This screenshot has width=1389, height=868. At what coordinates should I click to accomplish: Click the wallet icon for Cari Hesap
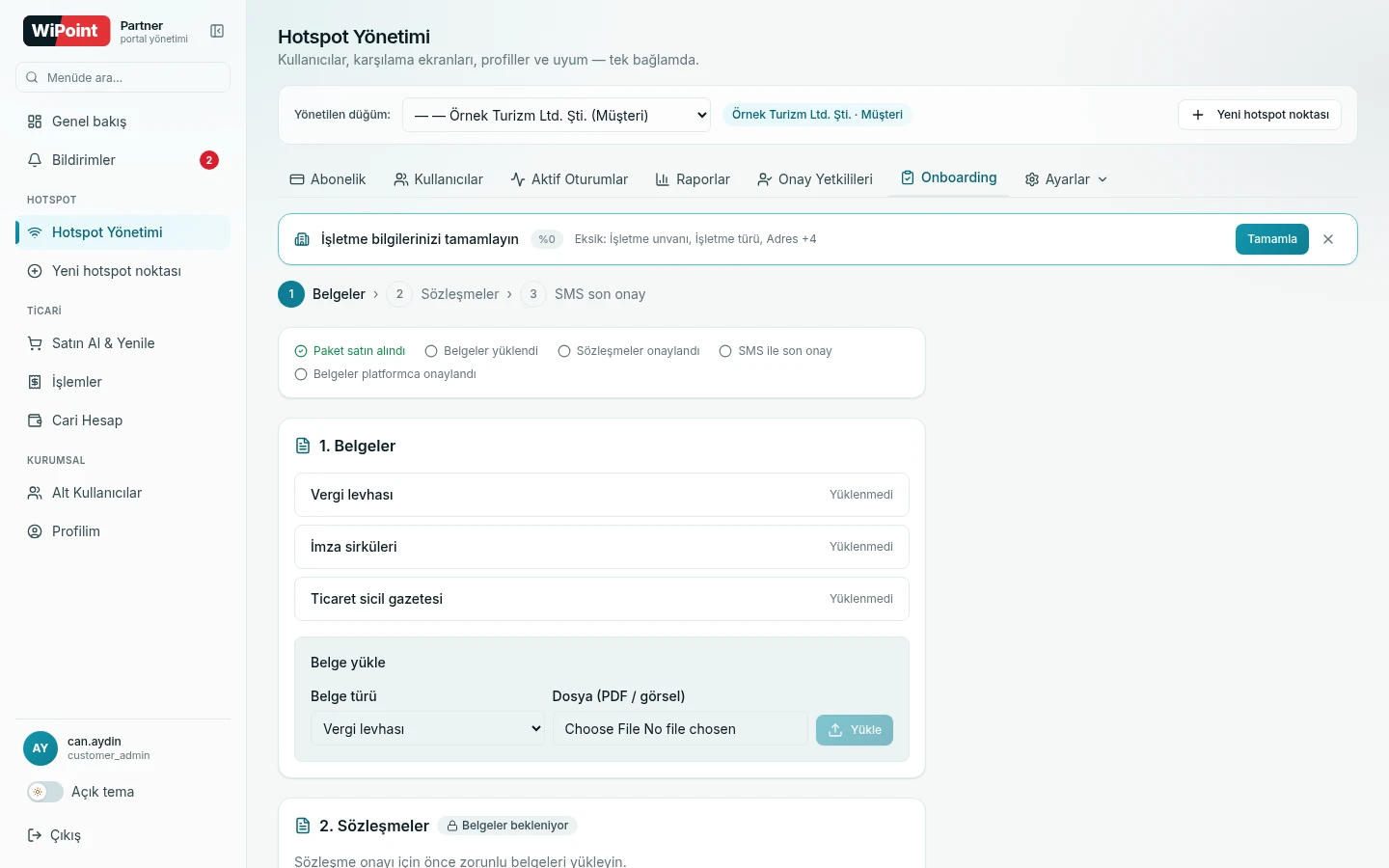35,420
